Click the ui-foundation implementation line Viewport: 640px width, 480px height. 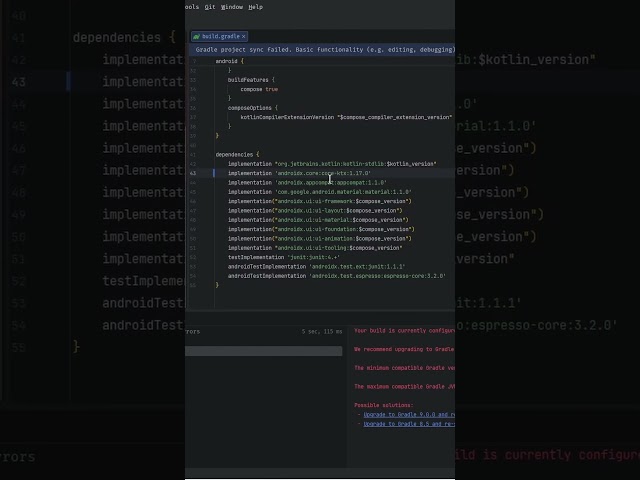pos(321,229)
